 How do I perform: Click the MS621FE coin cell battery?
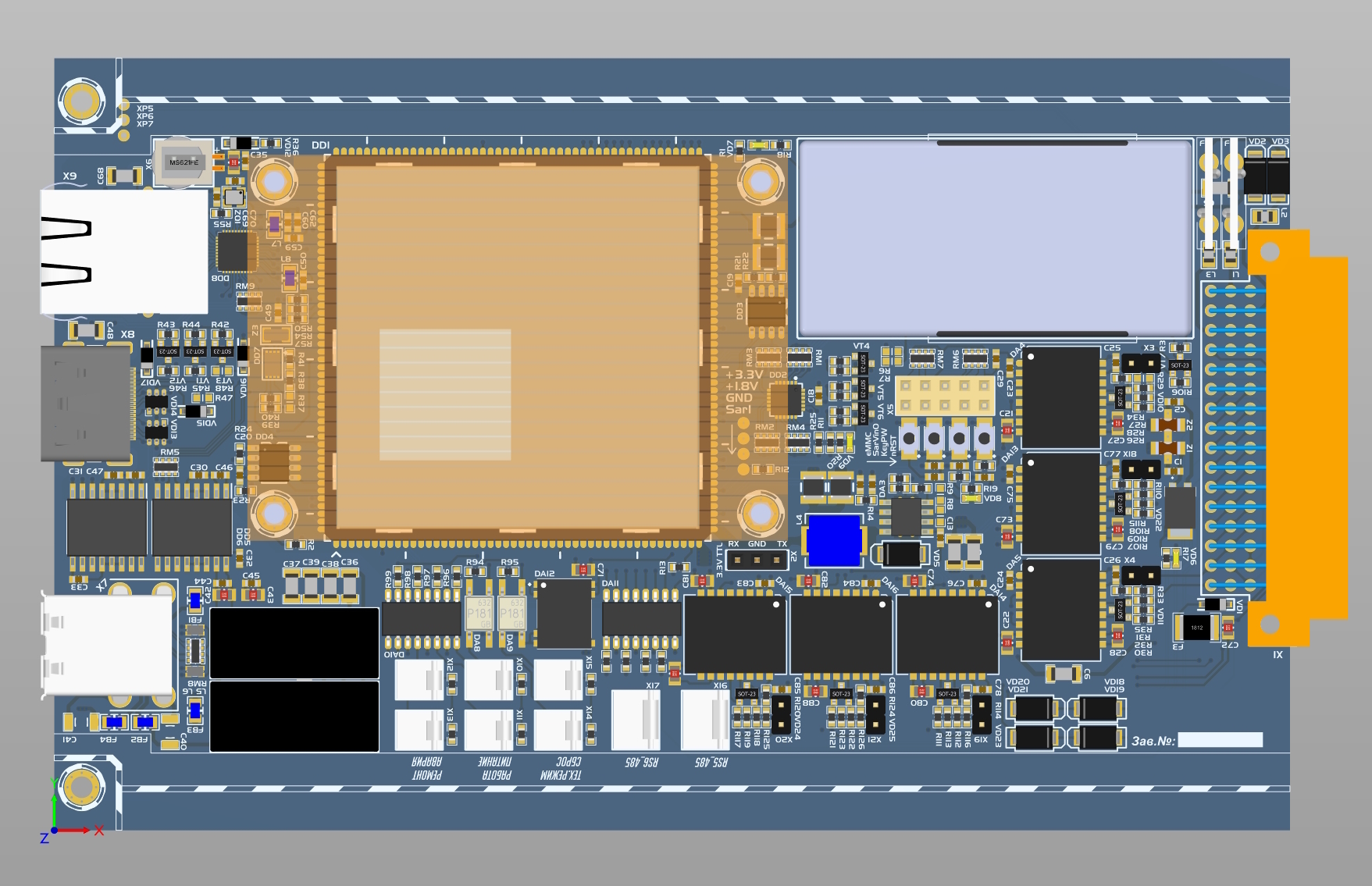(x=184, y=162)
